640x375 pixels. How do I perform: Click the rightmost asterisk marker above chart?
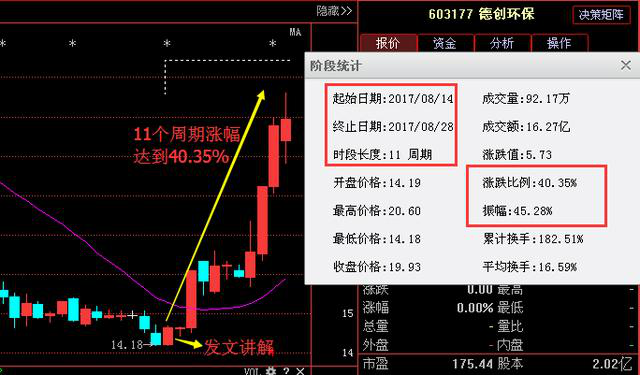pyautogui.click(x=273, y=43)
